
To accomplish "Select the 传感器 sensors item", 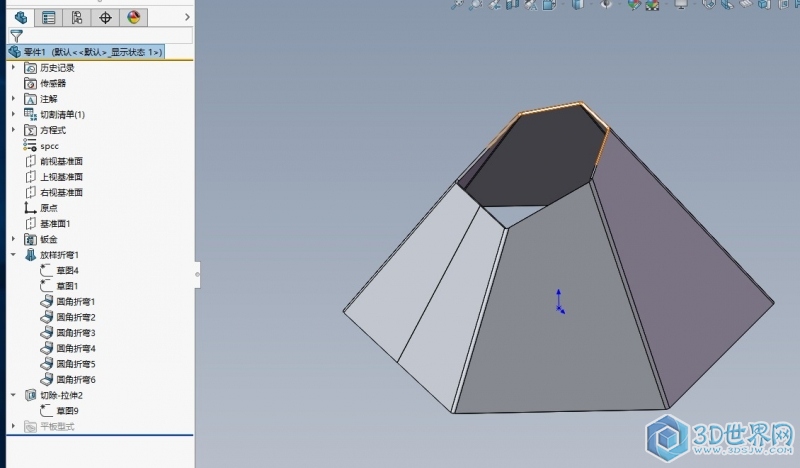I will [52, 84].
